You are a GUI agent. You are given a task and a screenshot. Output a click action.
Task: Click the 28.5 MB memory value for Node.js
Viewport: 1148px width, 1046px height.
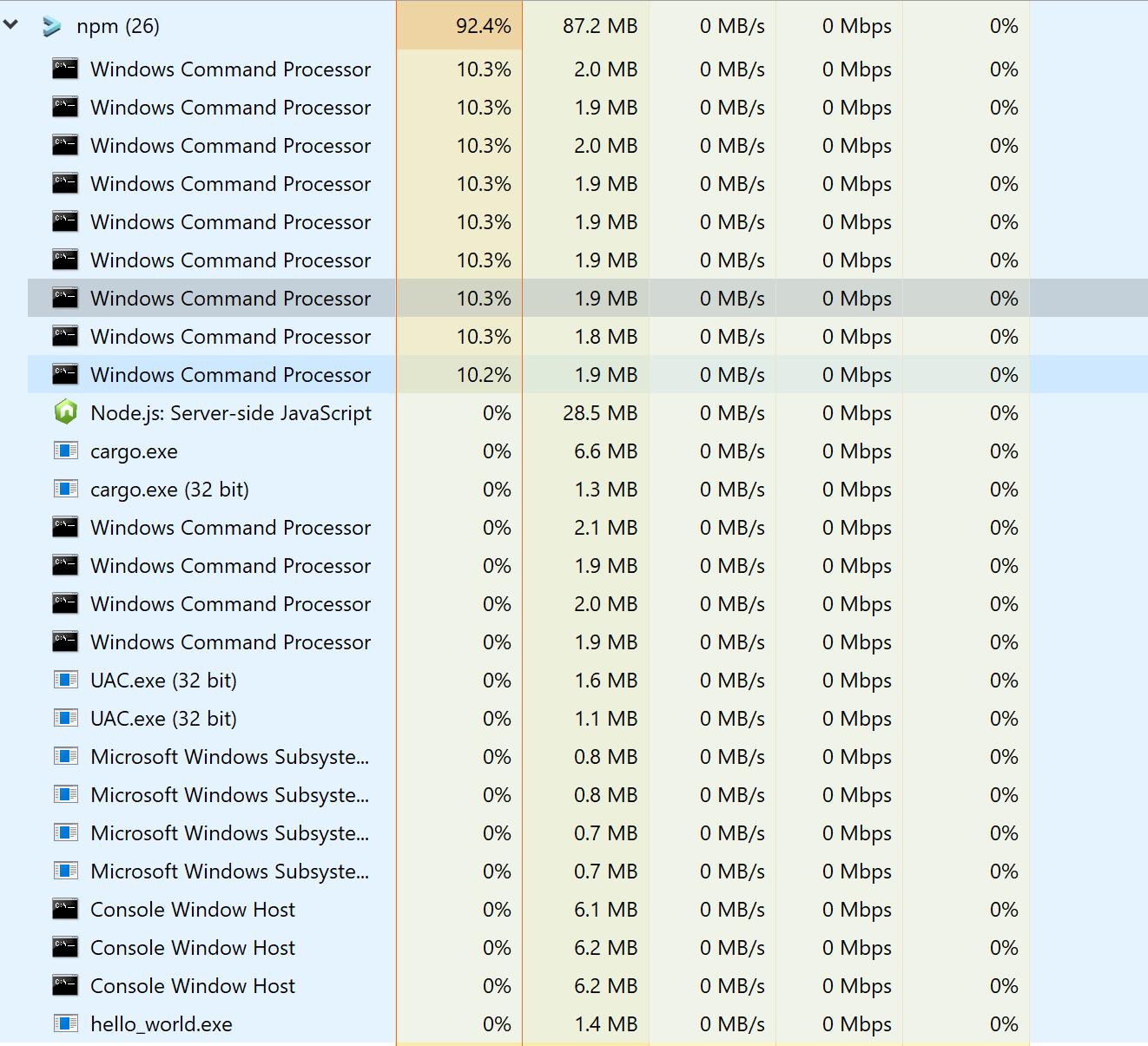[x=604, y=412]
